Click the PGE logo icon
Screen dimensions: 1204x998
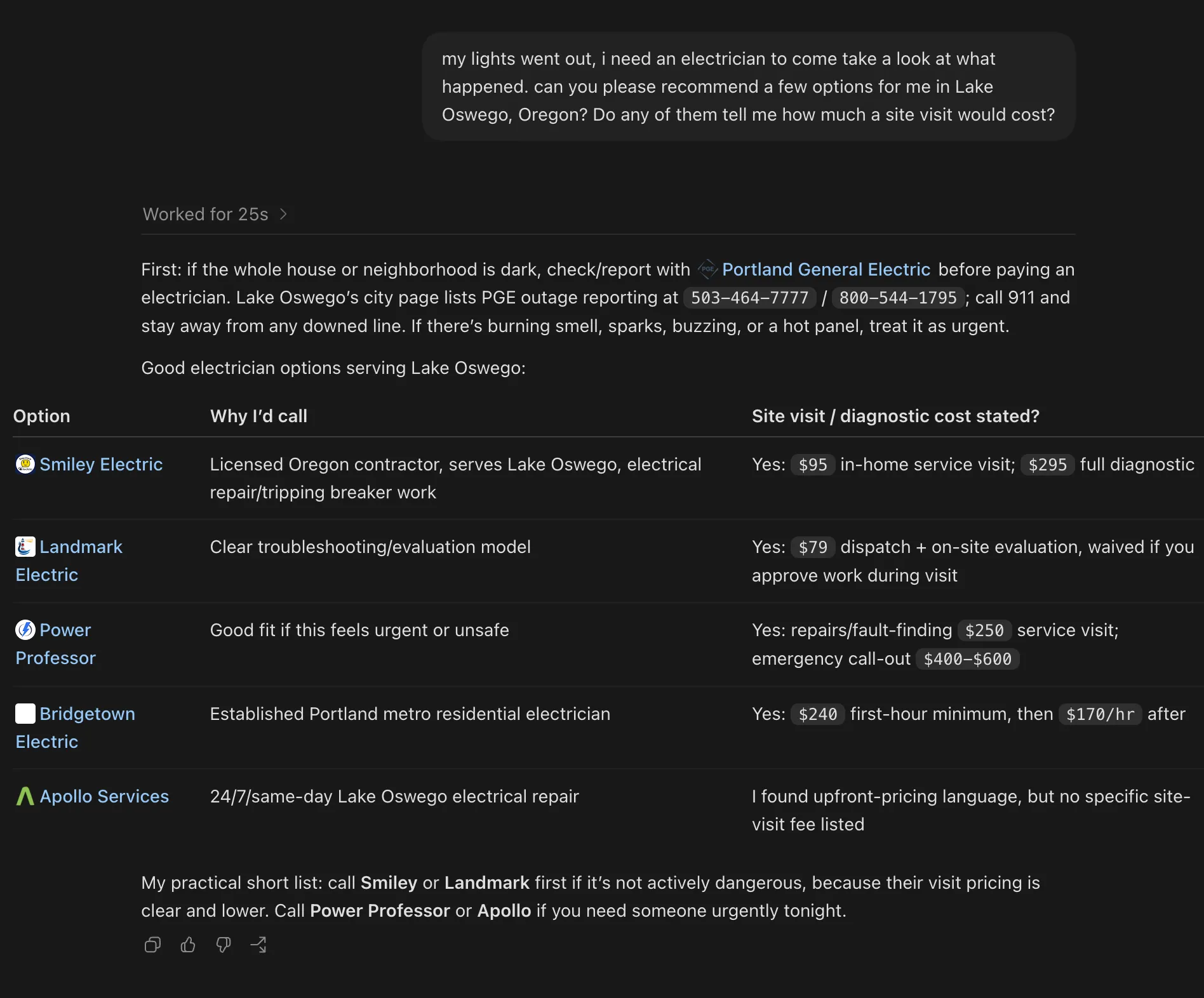tap(707, 269)
